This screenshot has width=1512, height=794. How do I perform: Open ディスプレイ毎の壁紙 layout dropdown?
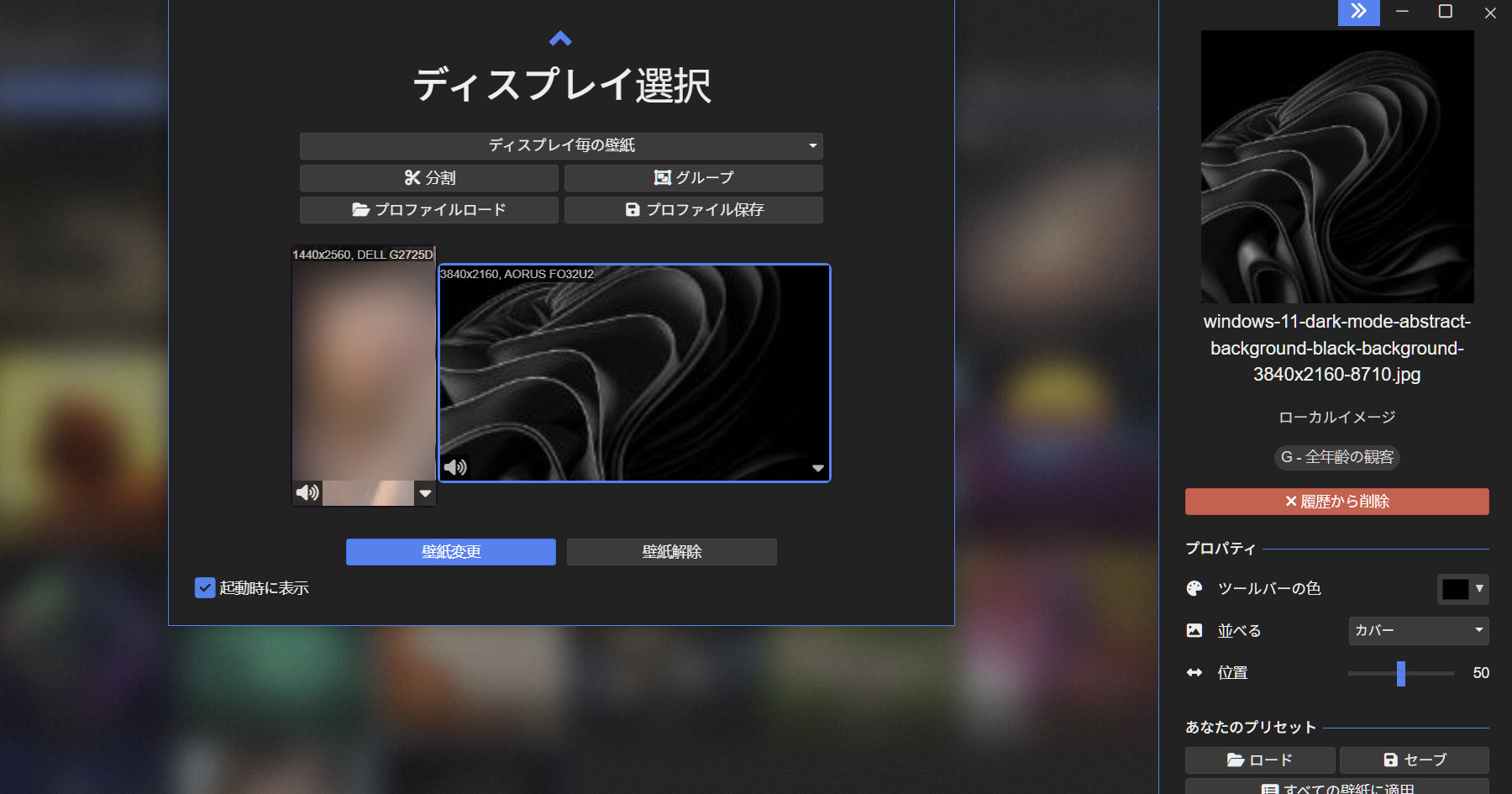pyautogui.click(x=561, y=145)
